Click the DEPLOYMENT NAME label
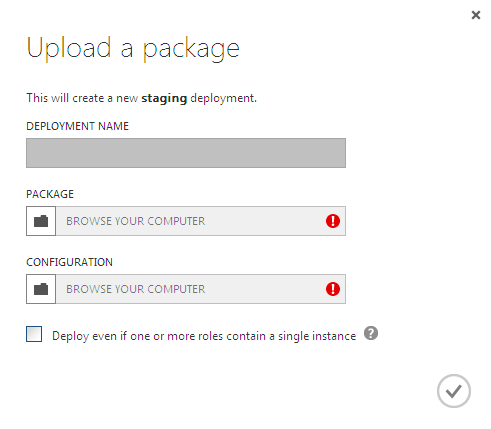Screen dimensions: 491x429 77,126
